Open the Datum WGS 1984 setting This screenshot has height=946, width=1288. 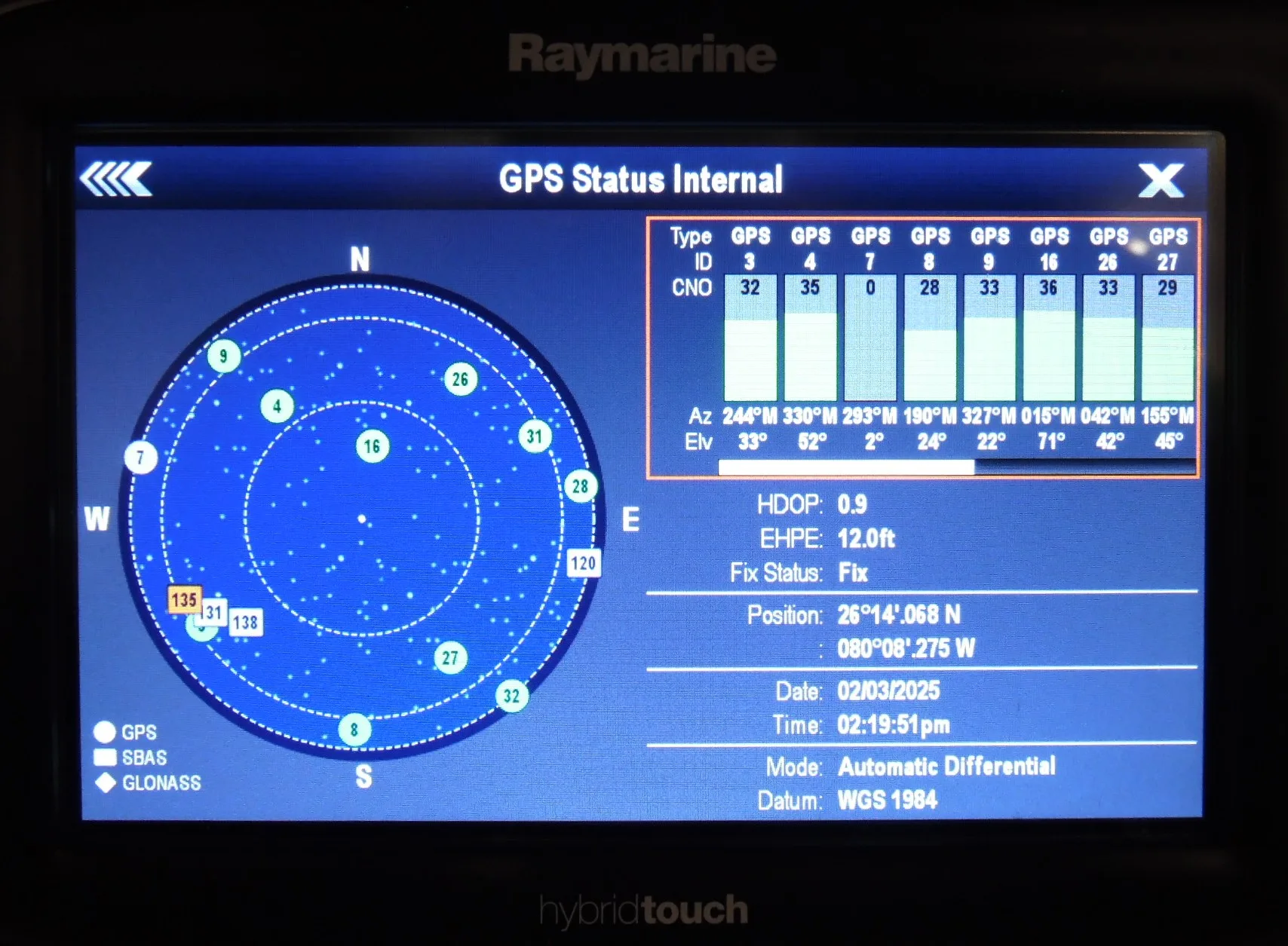pyautogui.click(x=888, y=800)
